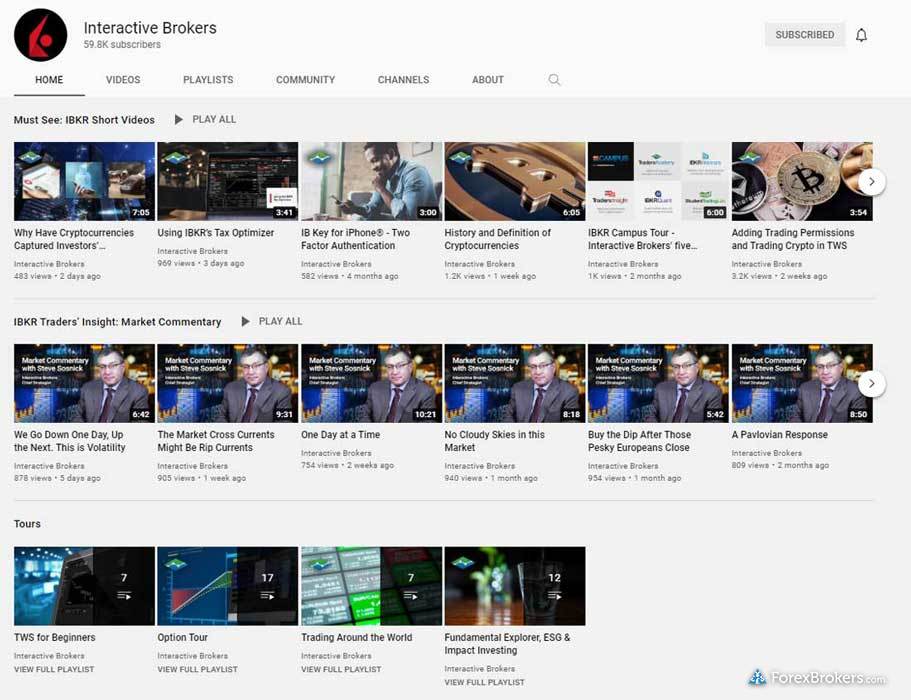Open Option Tour playlist title
Viewport: 911px width, 700px height.
182,637
